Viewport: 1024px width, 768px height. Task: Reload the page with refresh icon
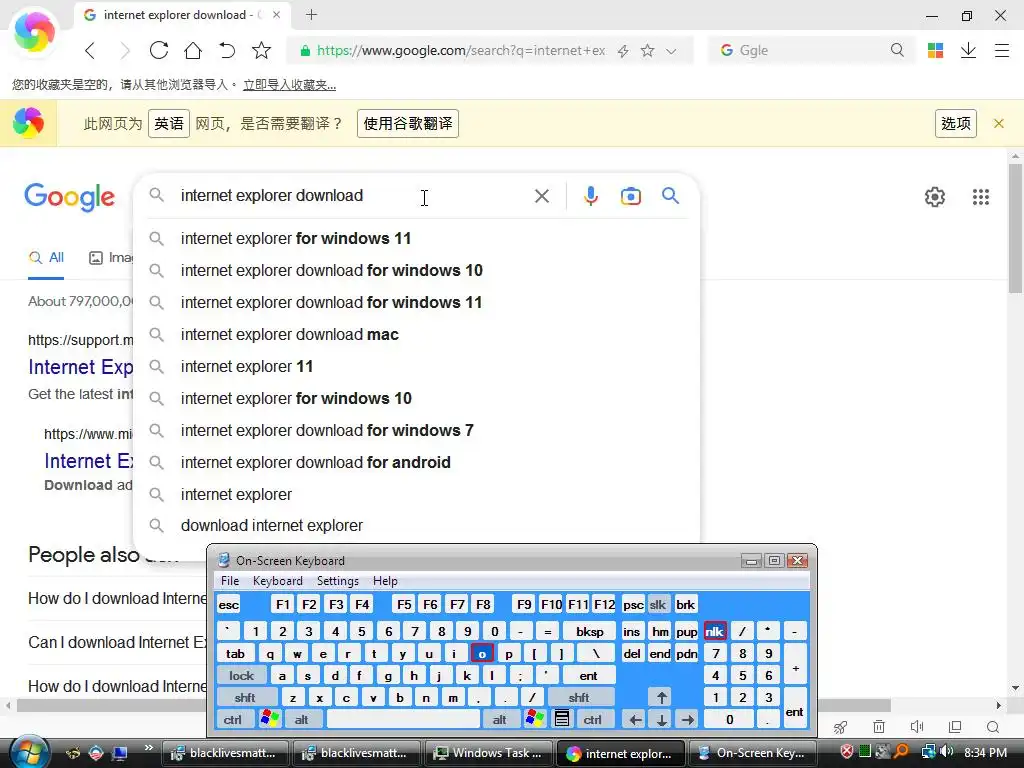[159, 50]
